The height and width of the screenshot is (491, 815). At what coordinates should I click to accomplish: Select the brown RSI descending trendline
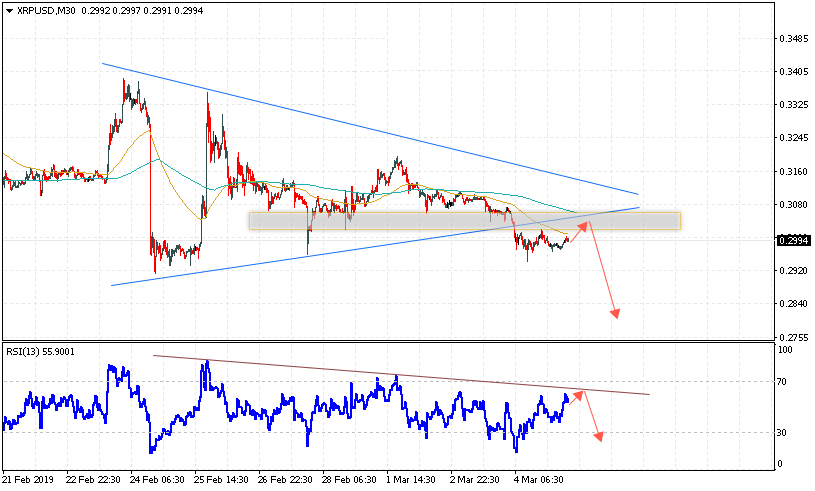[x=400, y=374]
